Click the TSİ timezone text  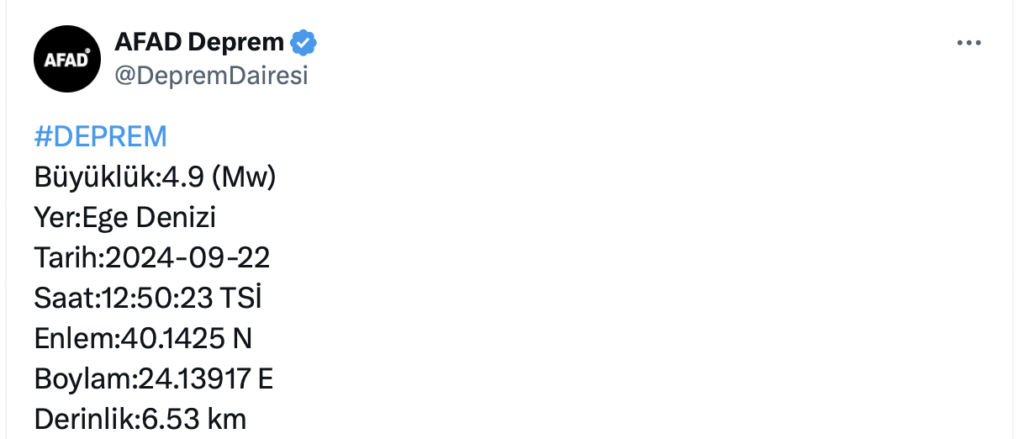point(240,299)
